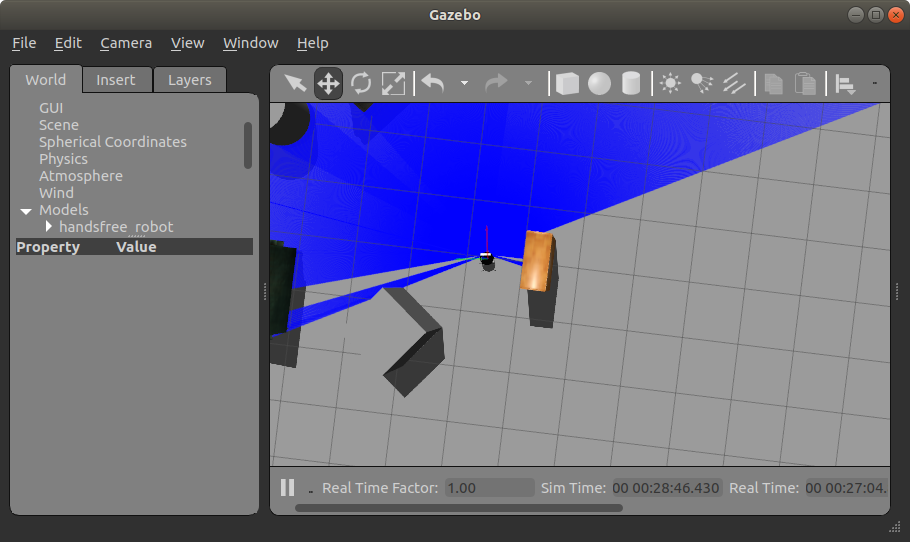
Task: Select the handsfree_robot model
Action: point(116,227)
